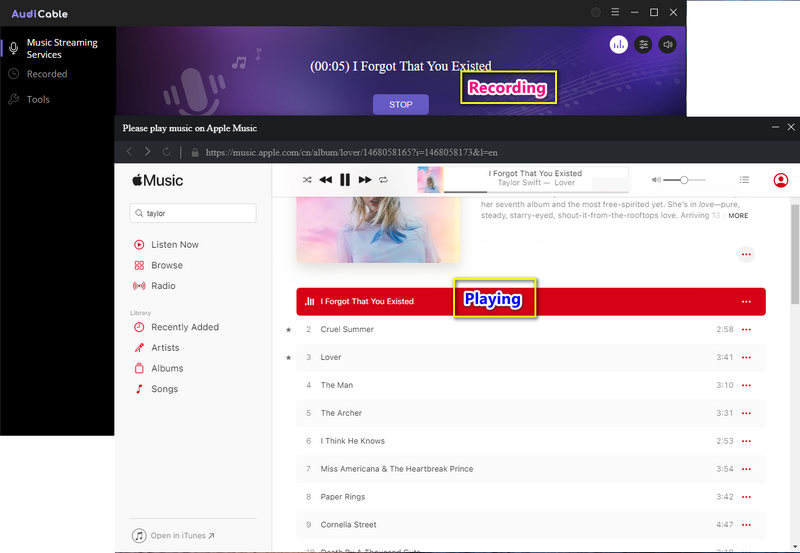Viewport: 800px width, 553px height.
Task: Select Miss Americana & The Heartbreak Prince
Action: coord(531,469)
